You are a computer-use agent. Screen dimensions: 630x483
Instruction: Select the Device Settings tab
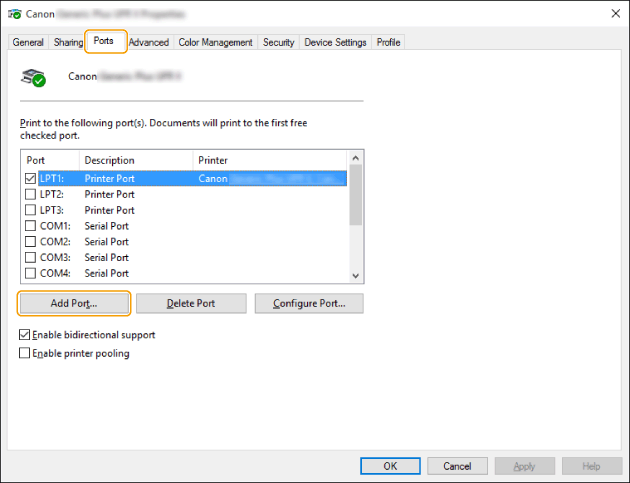point(335,42)
